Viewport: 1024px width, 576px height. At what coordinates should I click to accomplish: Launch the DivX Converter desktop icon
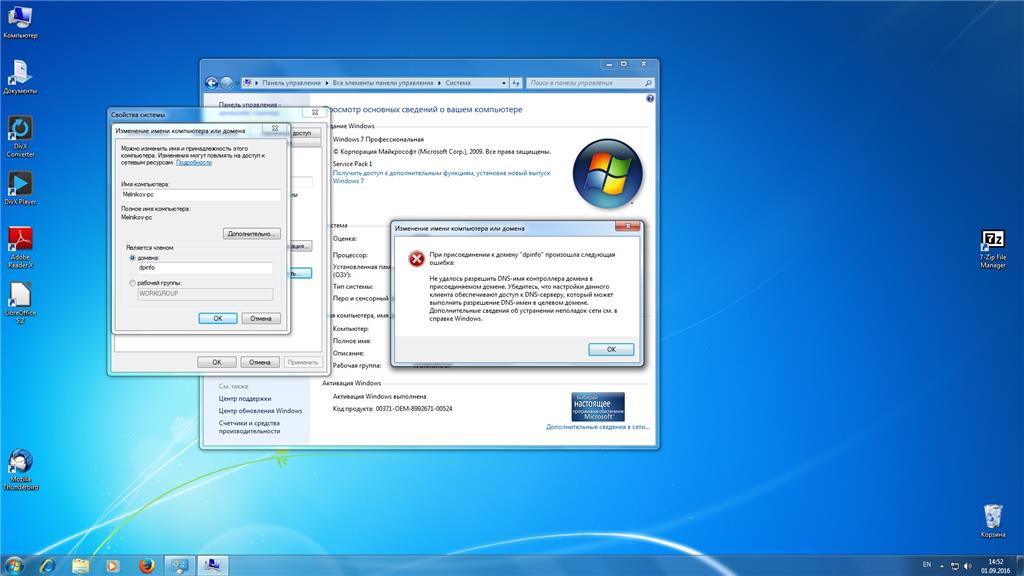click(20, 136)
